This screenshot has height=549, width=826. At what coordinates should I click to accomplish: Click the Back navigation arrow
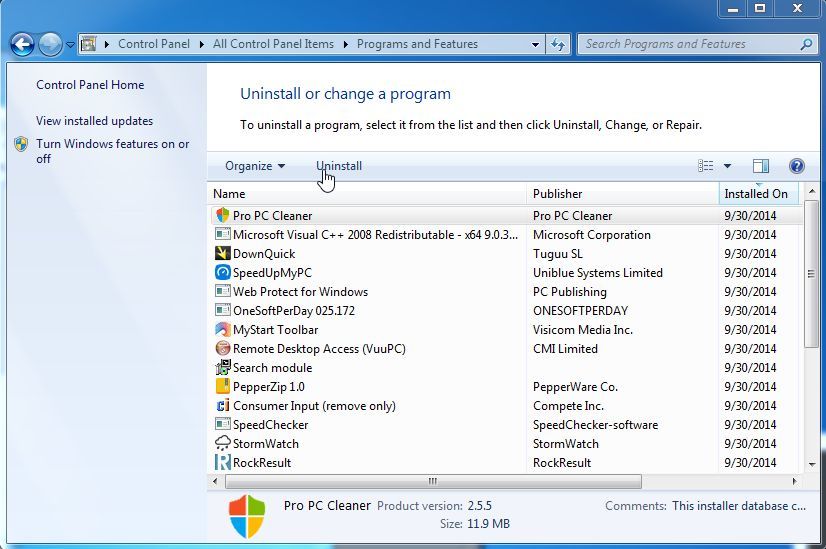22,44
